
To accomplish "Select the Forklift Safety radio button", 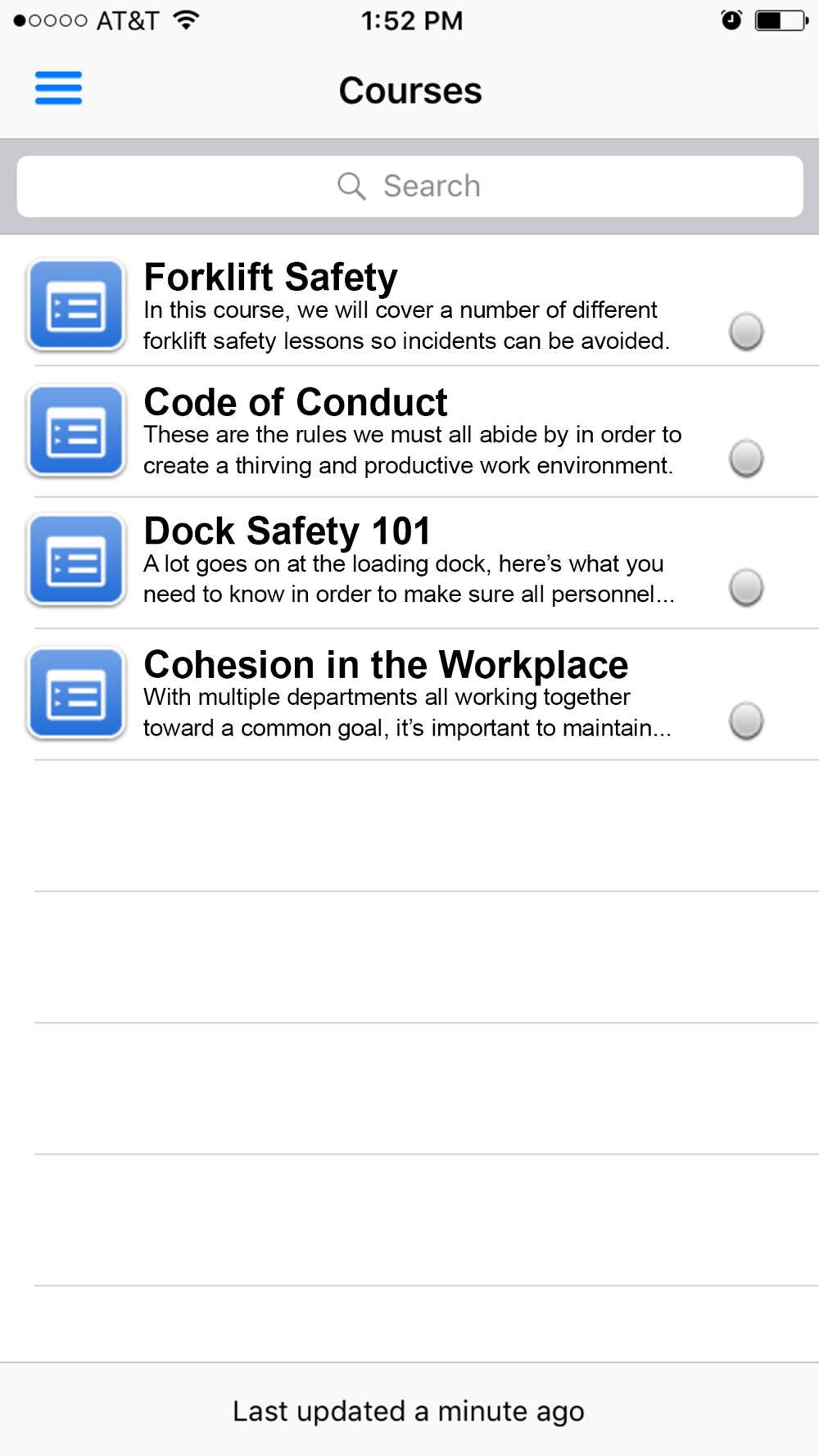I will (x=746, y=332).
